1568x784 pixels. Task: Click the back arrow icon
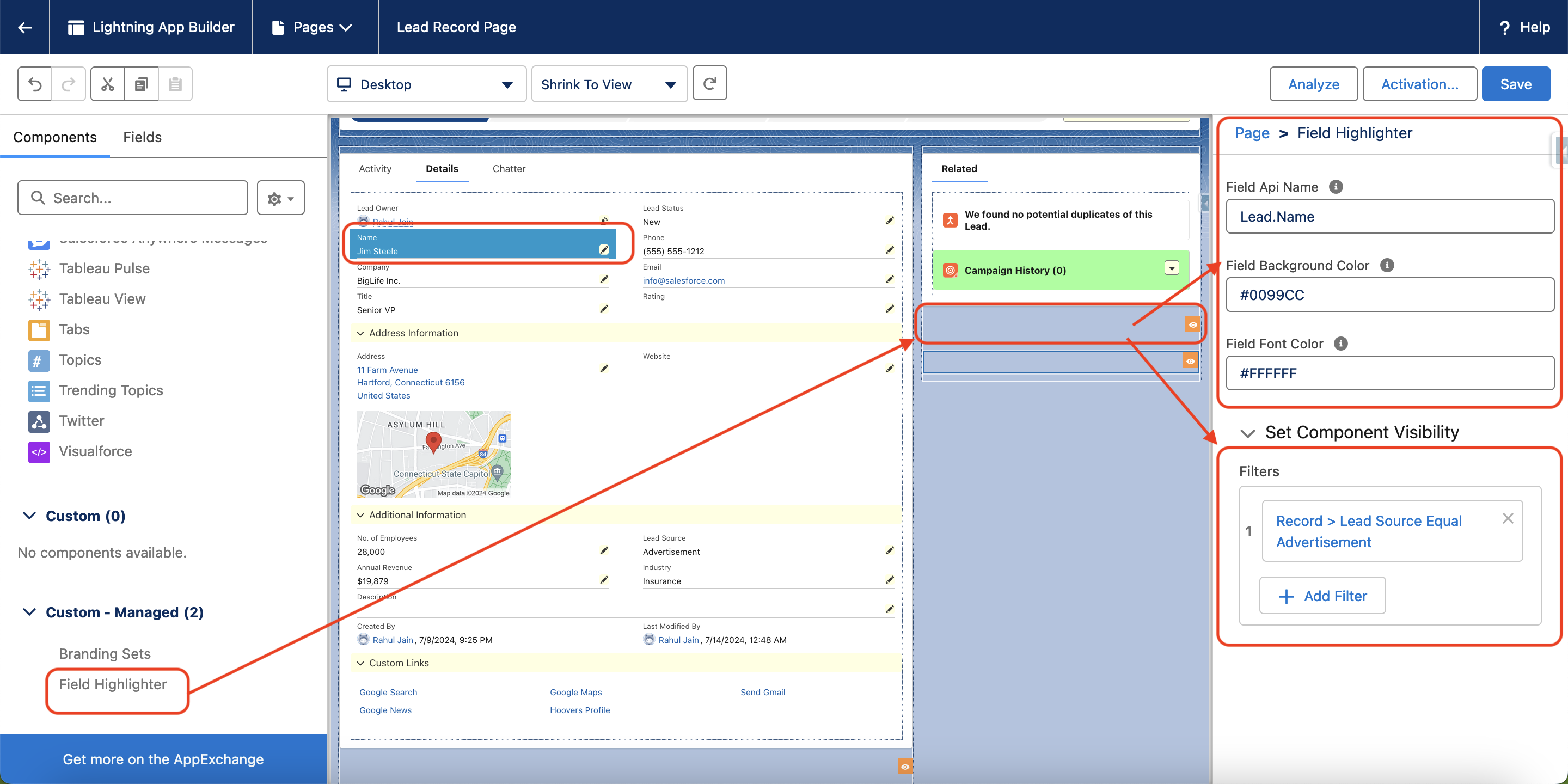coord(25,27)
